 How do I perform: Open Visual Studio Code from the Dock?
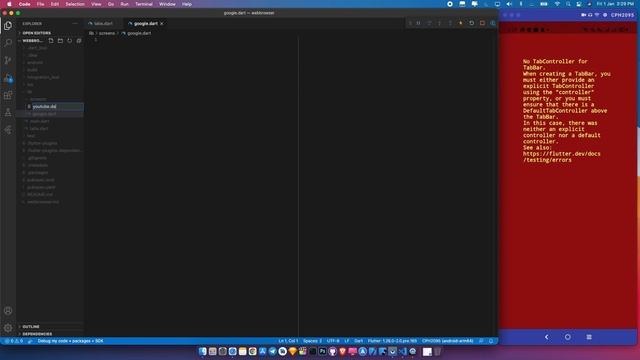tap(403, 351)
